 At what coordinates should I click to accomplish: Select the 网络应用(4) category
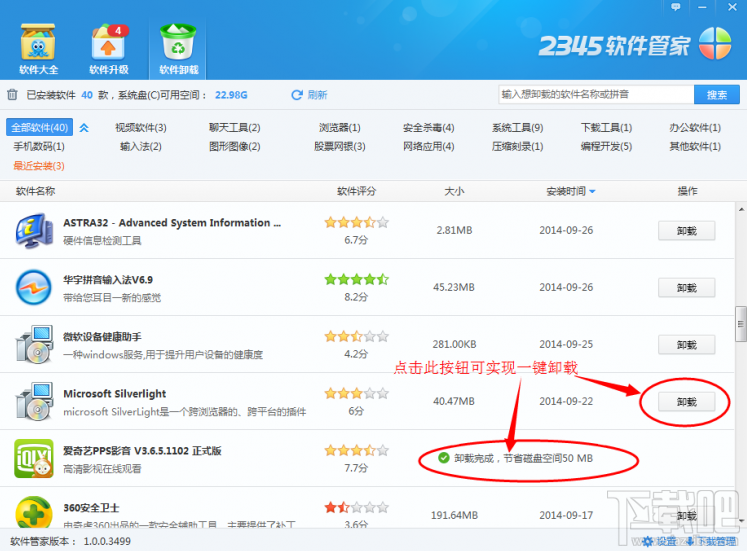(428, 147)
